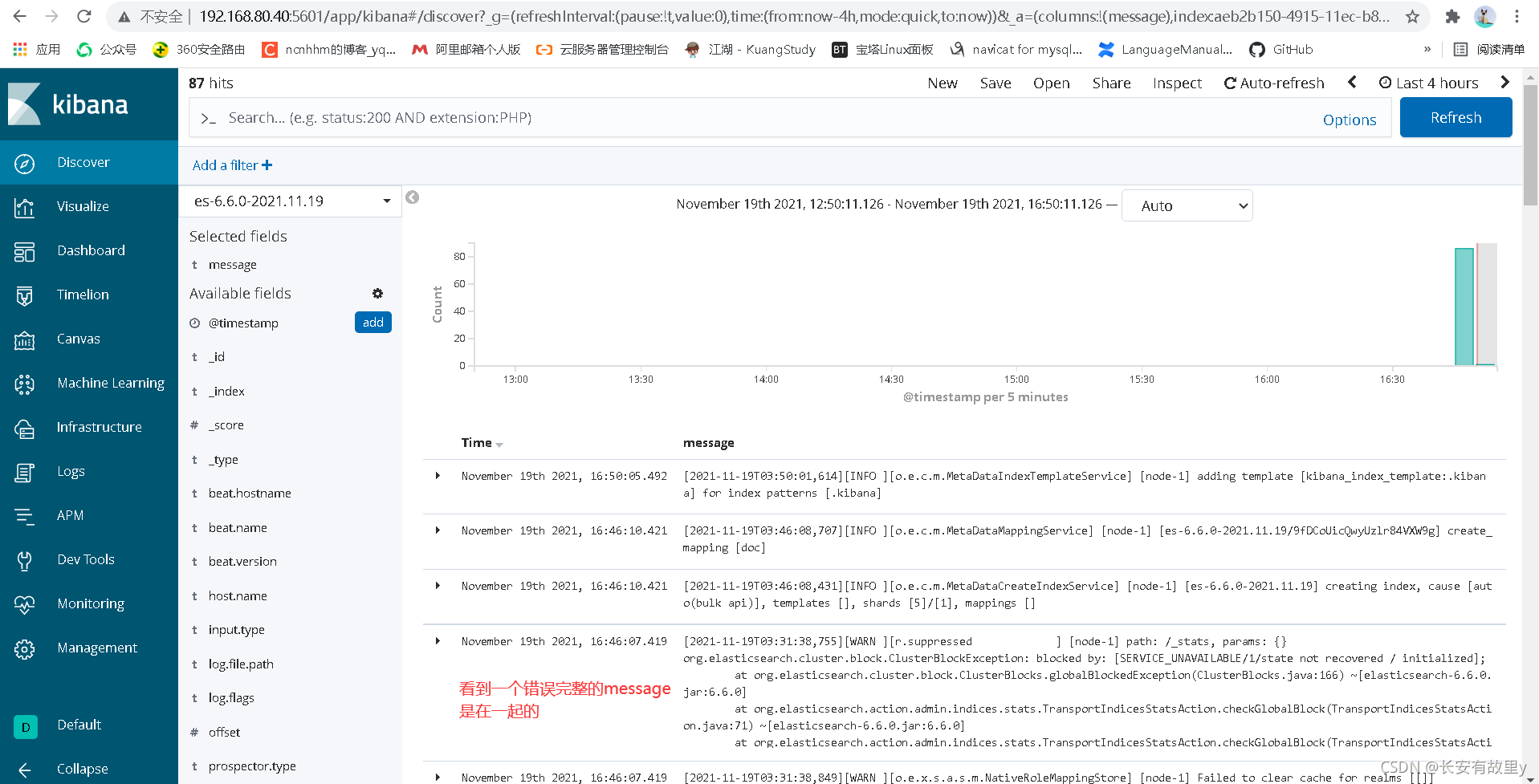The height and width of the screenshot is (784, 1539).
Task: Click New in the top menu
Action: pos(943,83)
